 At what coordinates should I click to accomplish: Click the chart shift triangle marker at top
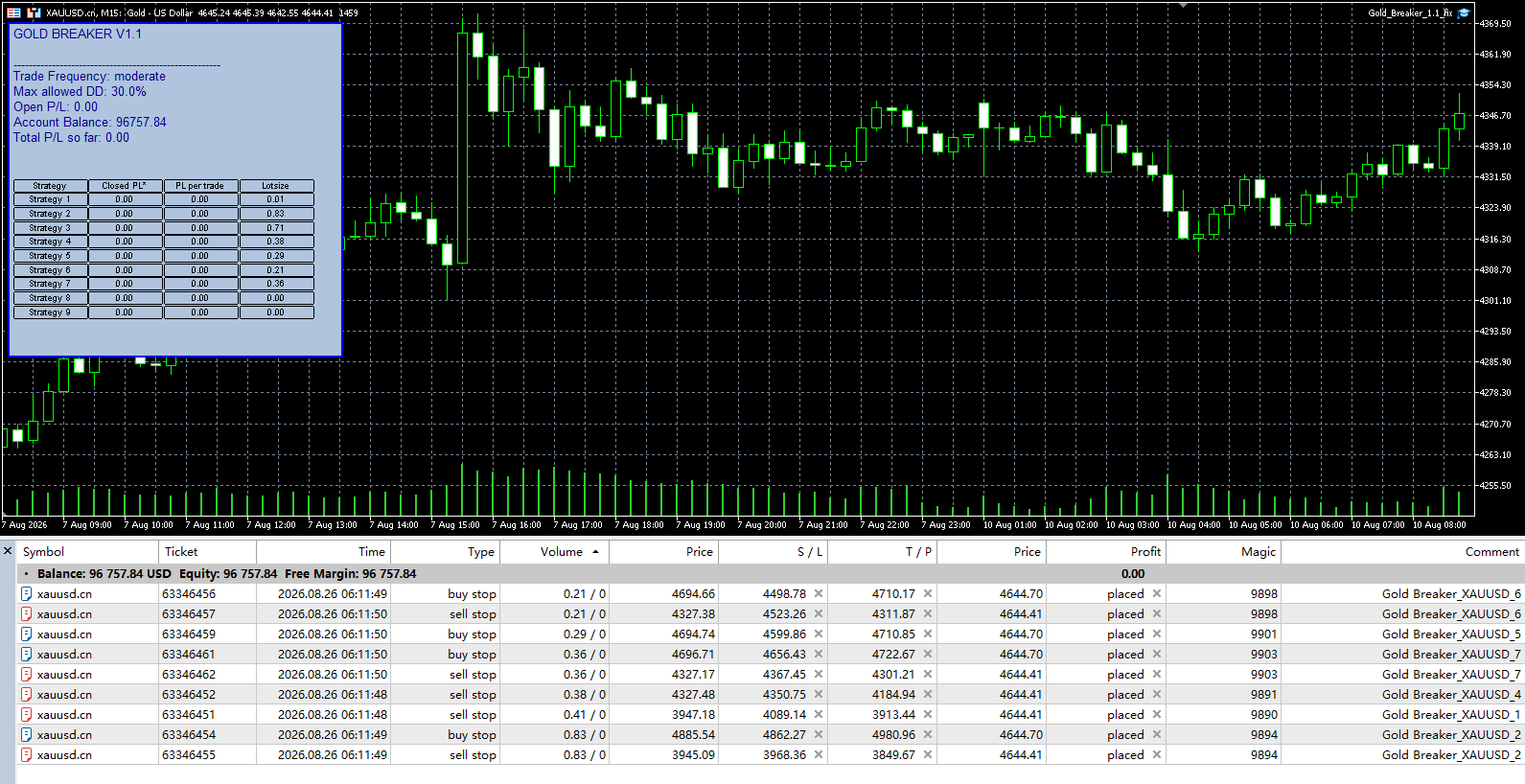pos(1184,5)
